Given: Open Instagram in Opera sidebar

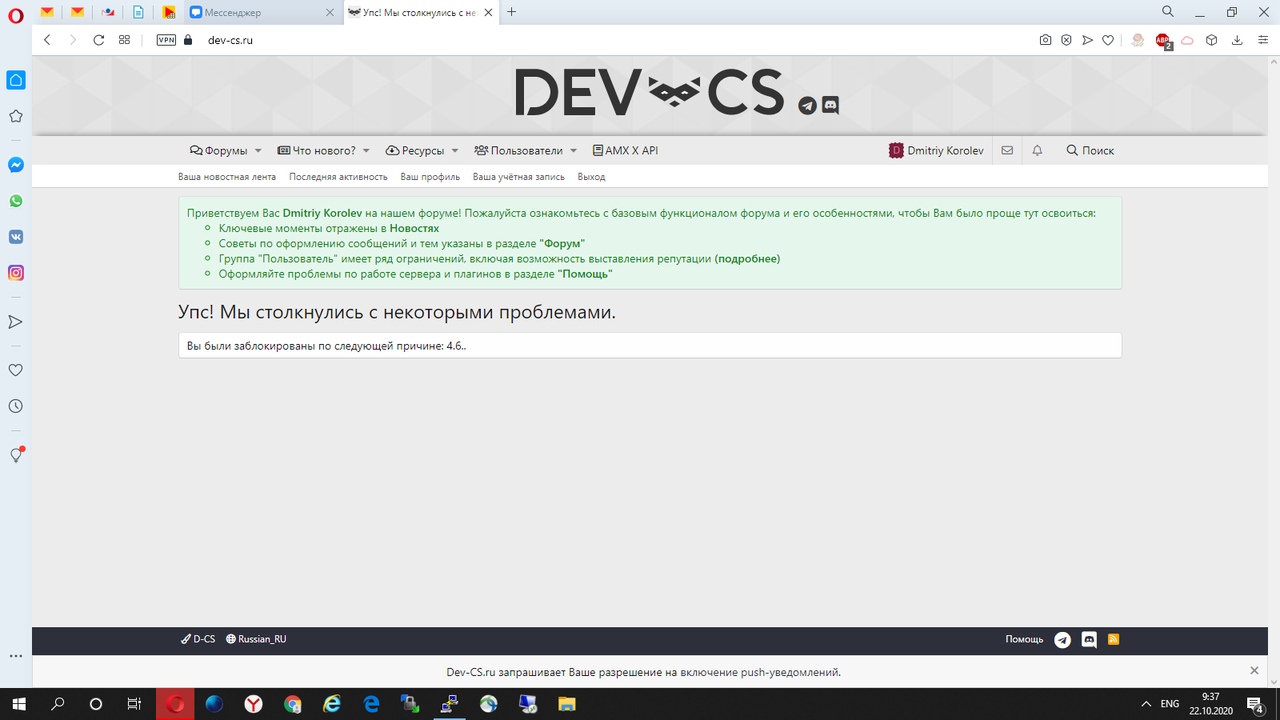Looking at the screenshot, I should point(16,273).
